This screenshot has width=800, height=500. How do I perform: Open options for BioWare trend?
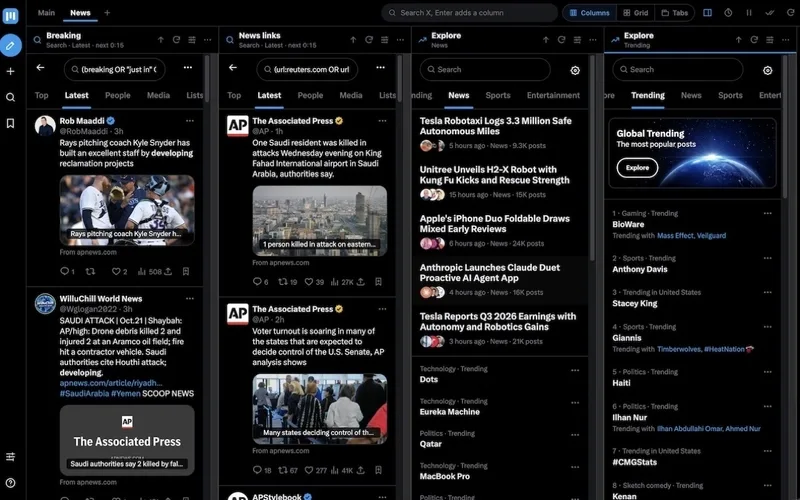(x=768, y=213)
